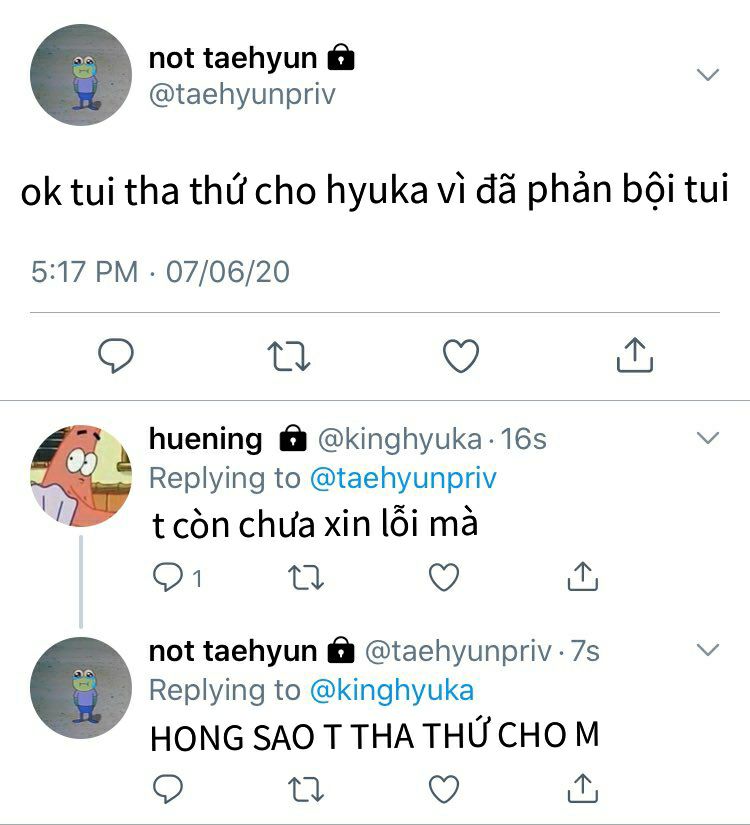Open the blue @kinghyuka mention link
The height and width of the screenshot is (825, 750).
coord(392,690)
